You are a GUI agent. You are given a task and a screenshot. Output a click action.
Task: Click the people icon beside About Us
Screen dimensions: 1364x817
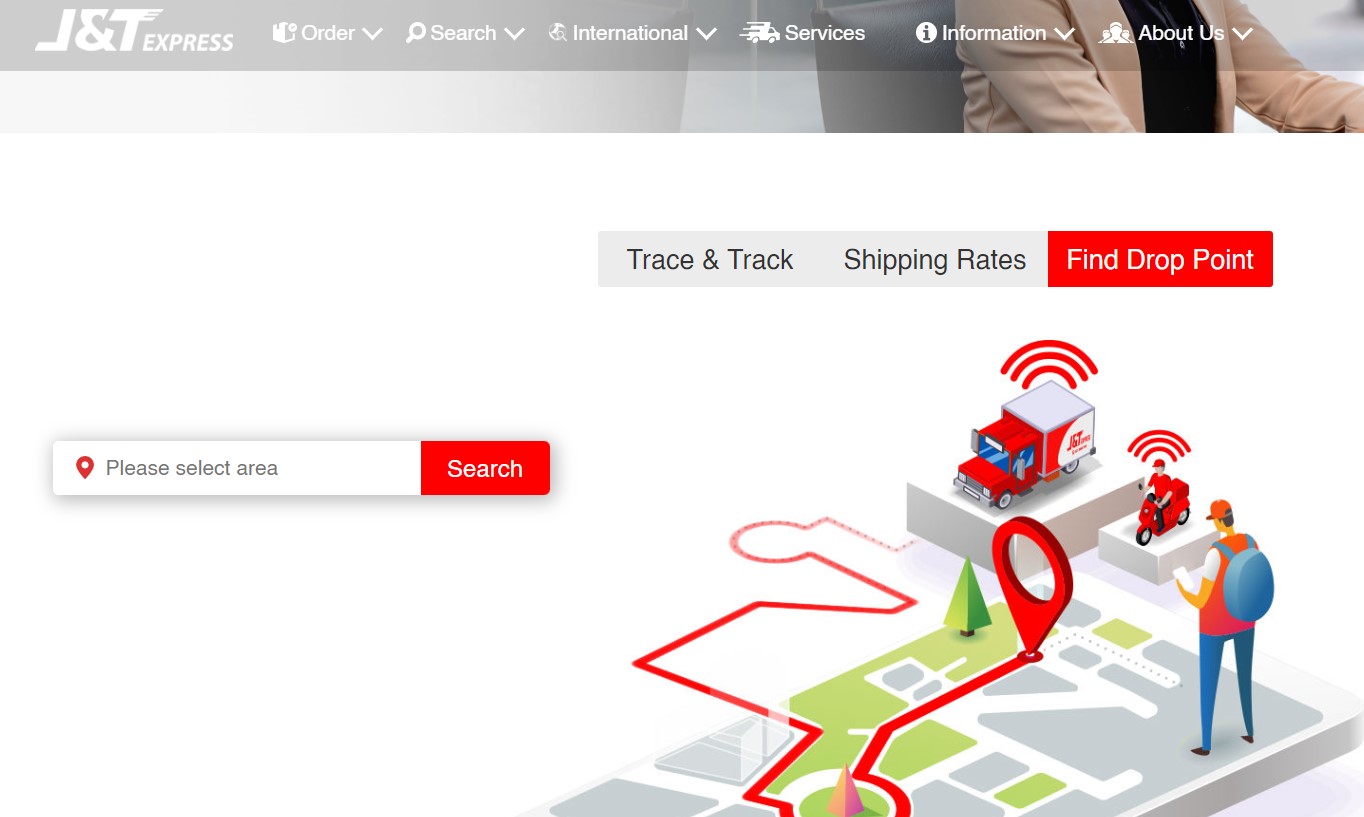coord(1116,33)
